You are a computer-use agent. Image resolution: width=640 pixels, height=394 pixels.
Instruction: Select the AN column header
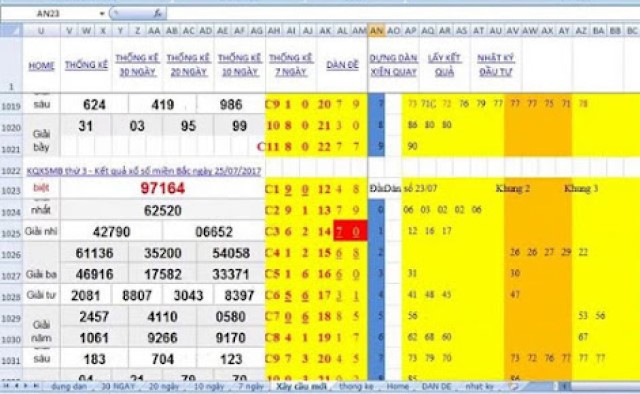pyautogui.click(x=376, y=31)
